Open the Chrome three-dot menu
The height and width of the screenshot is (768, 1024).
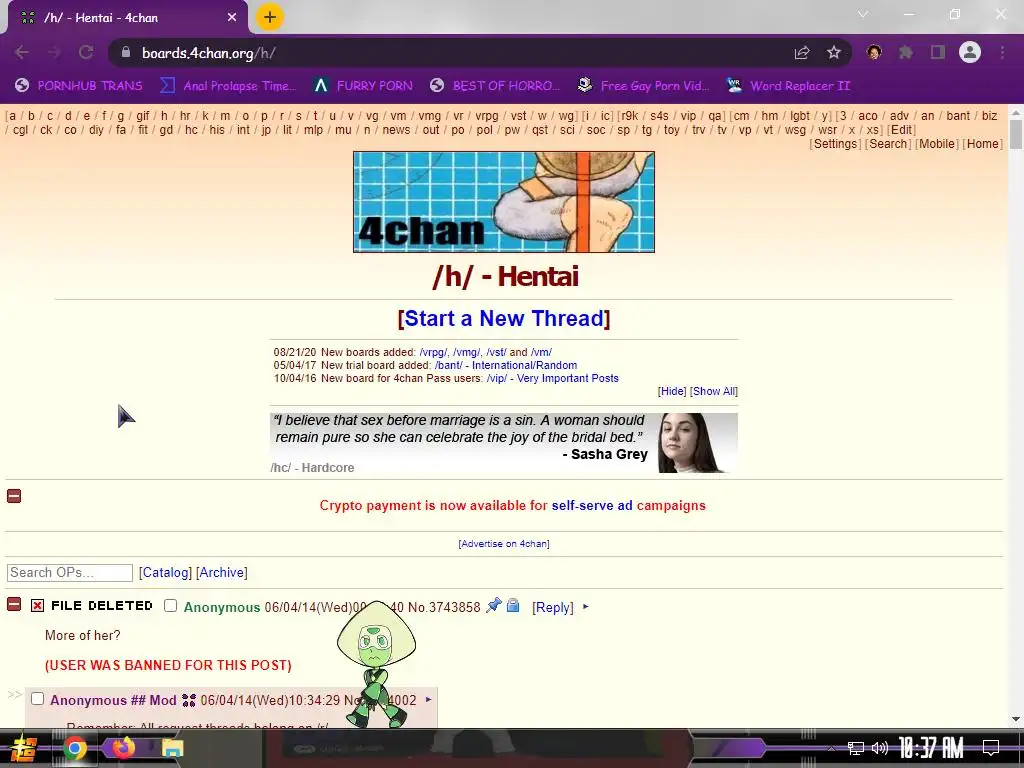coord(1002,52)
